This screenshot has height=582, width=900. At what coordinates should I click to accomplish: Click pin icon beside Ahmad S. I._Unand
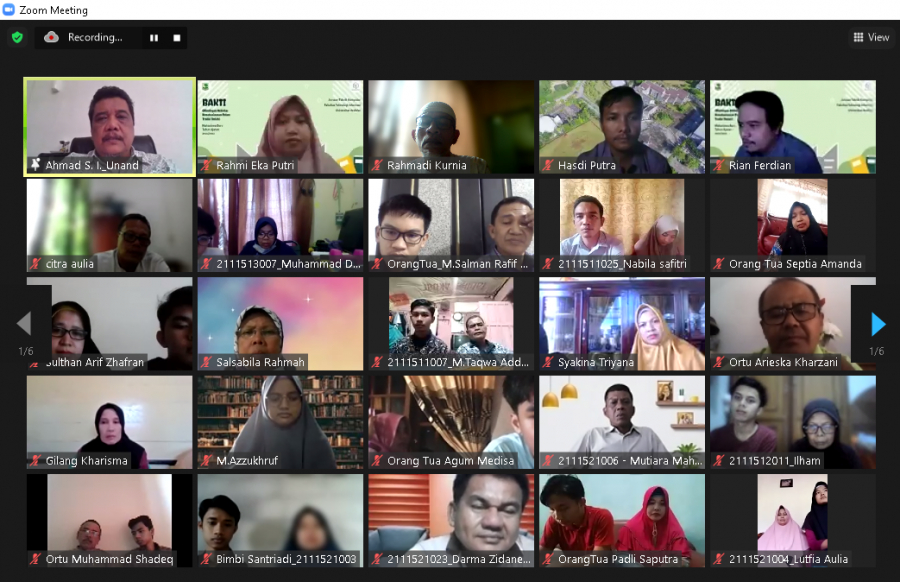(x=36, y=165)
